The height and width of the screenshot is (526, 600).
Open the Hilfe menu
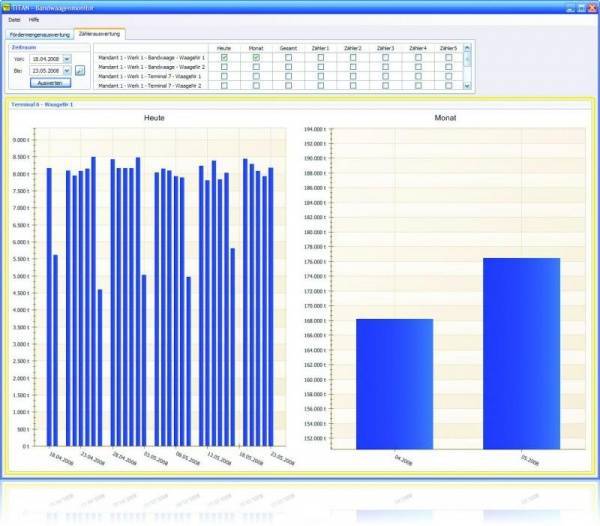(35, 20)
